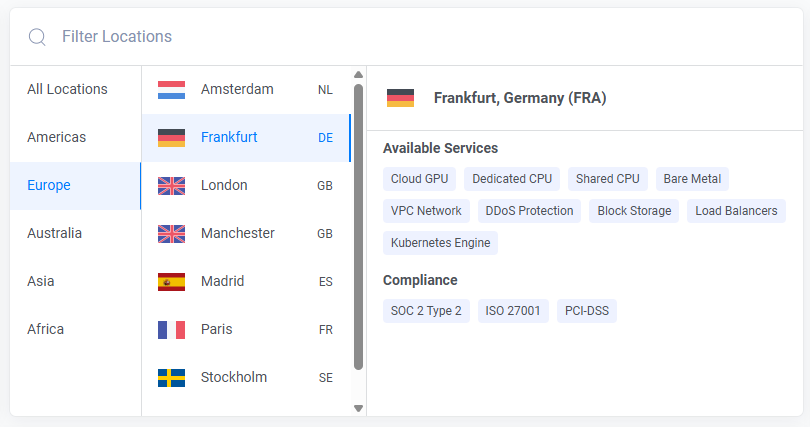
Task: Open the Asia region tab
Action: click(x=41, y=281)
